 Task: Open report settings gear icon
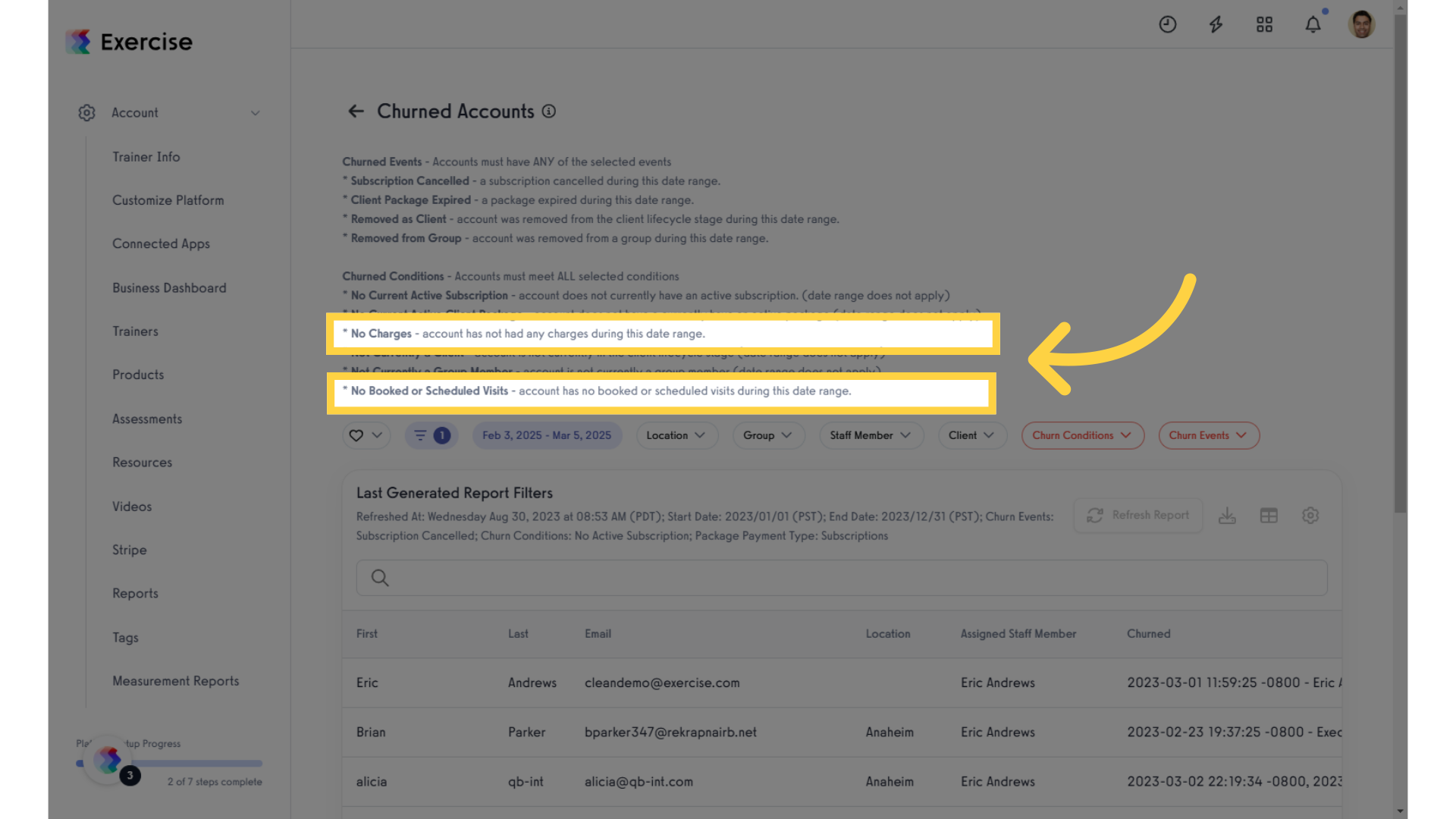click(1310, 516)
